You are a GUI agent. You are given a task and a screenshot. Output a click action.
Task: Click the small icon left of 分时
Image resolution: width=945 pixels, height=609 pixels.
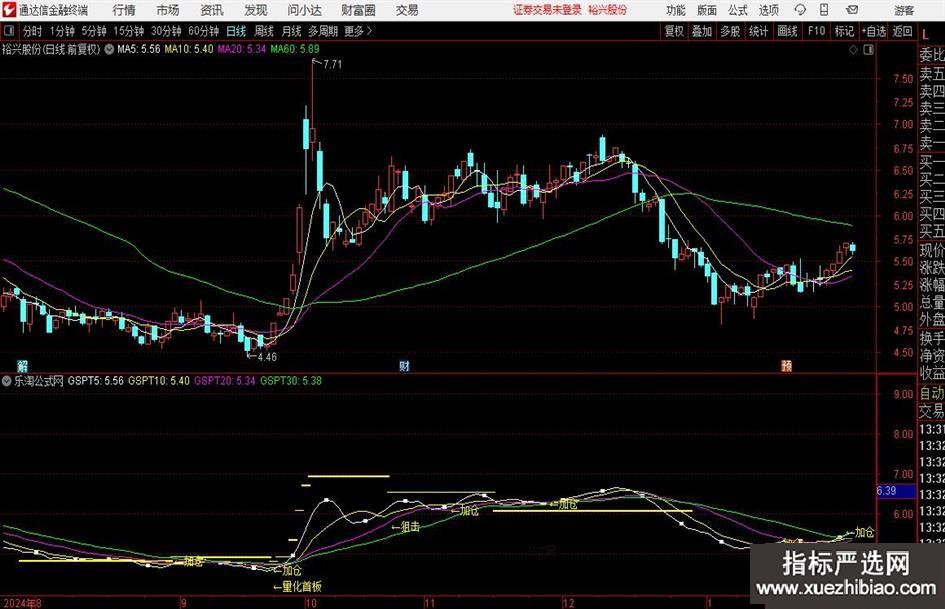coord(8,31)
